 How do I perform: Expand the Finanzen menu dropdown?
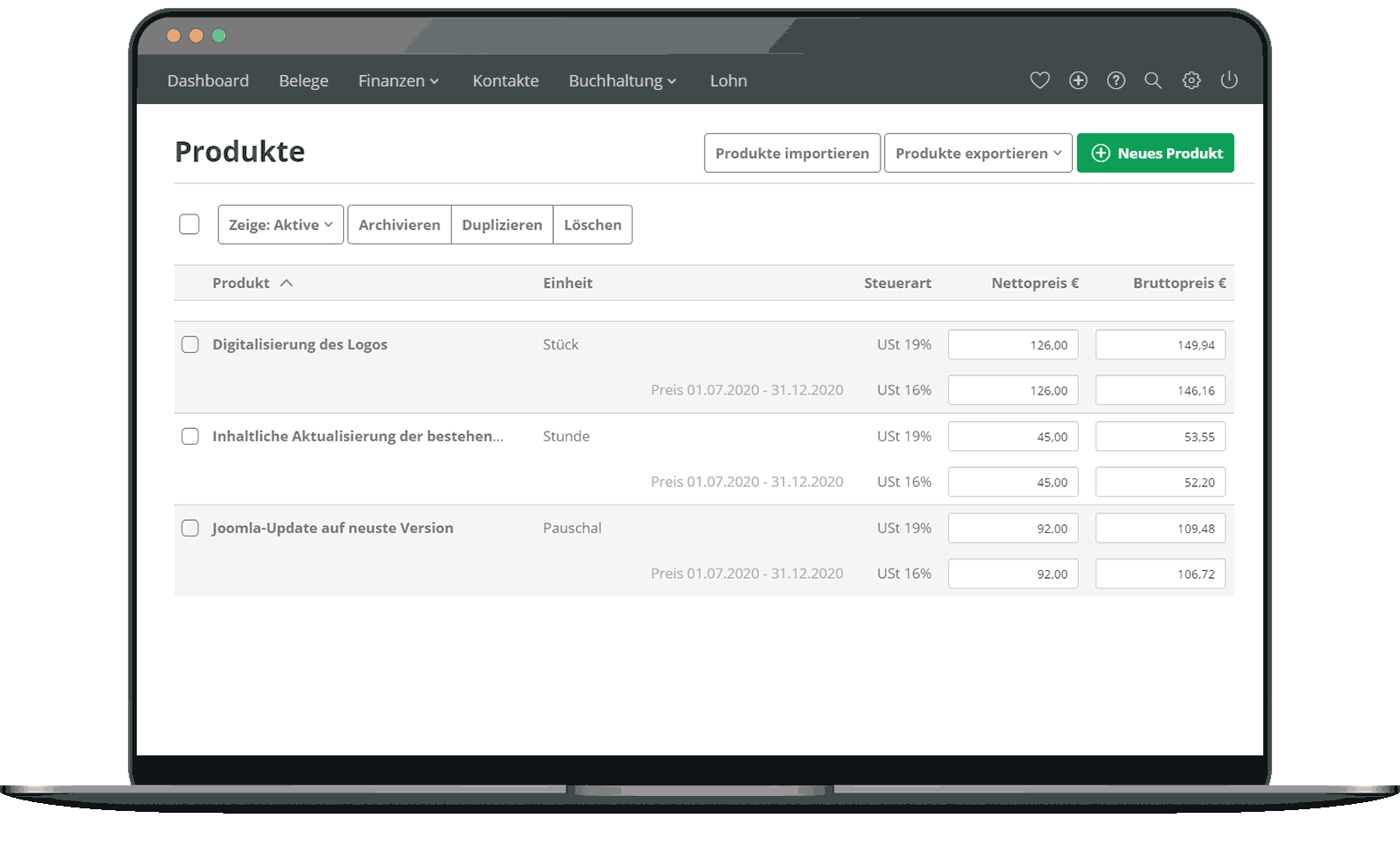point(398,81)
